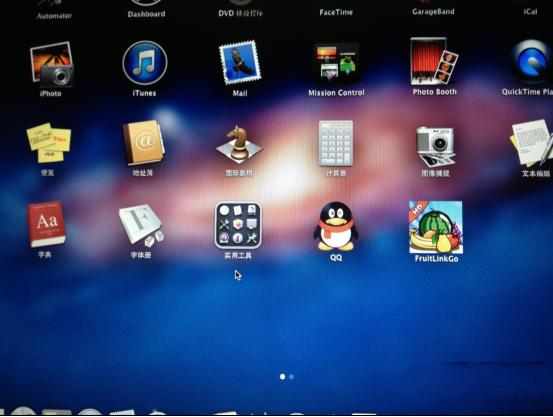Viewport: 553px width, 417px height.
Task: Open the FruitLinkGo game
Action: tap(436, 227)
